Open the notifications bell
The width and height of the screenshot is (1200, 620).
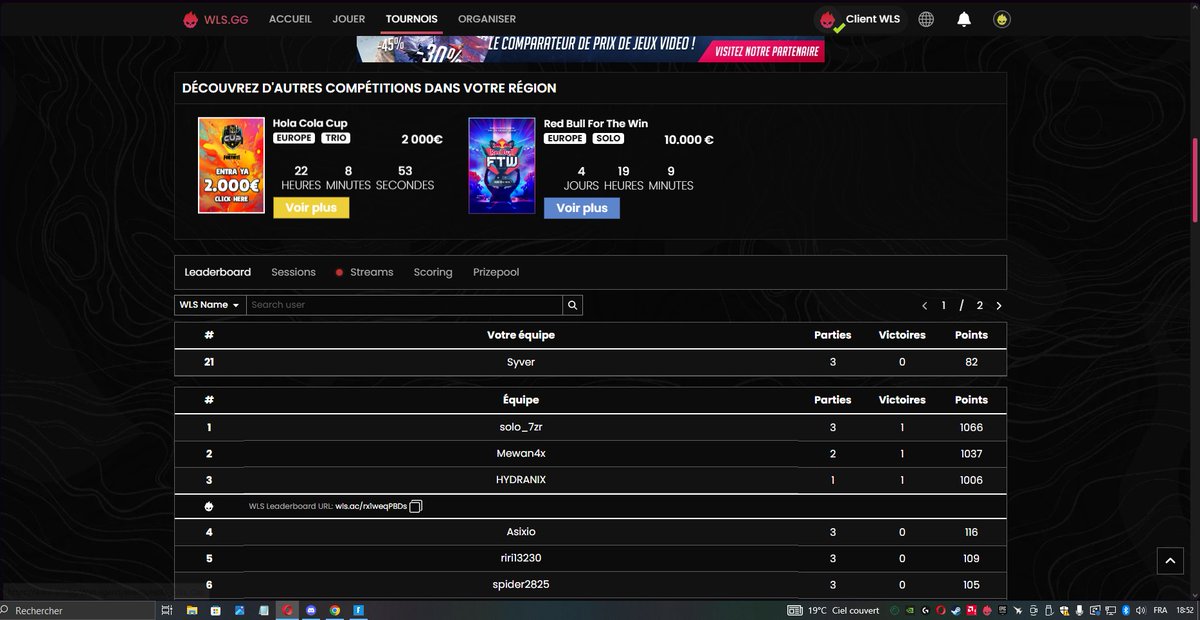[x=964, y=19]
